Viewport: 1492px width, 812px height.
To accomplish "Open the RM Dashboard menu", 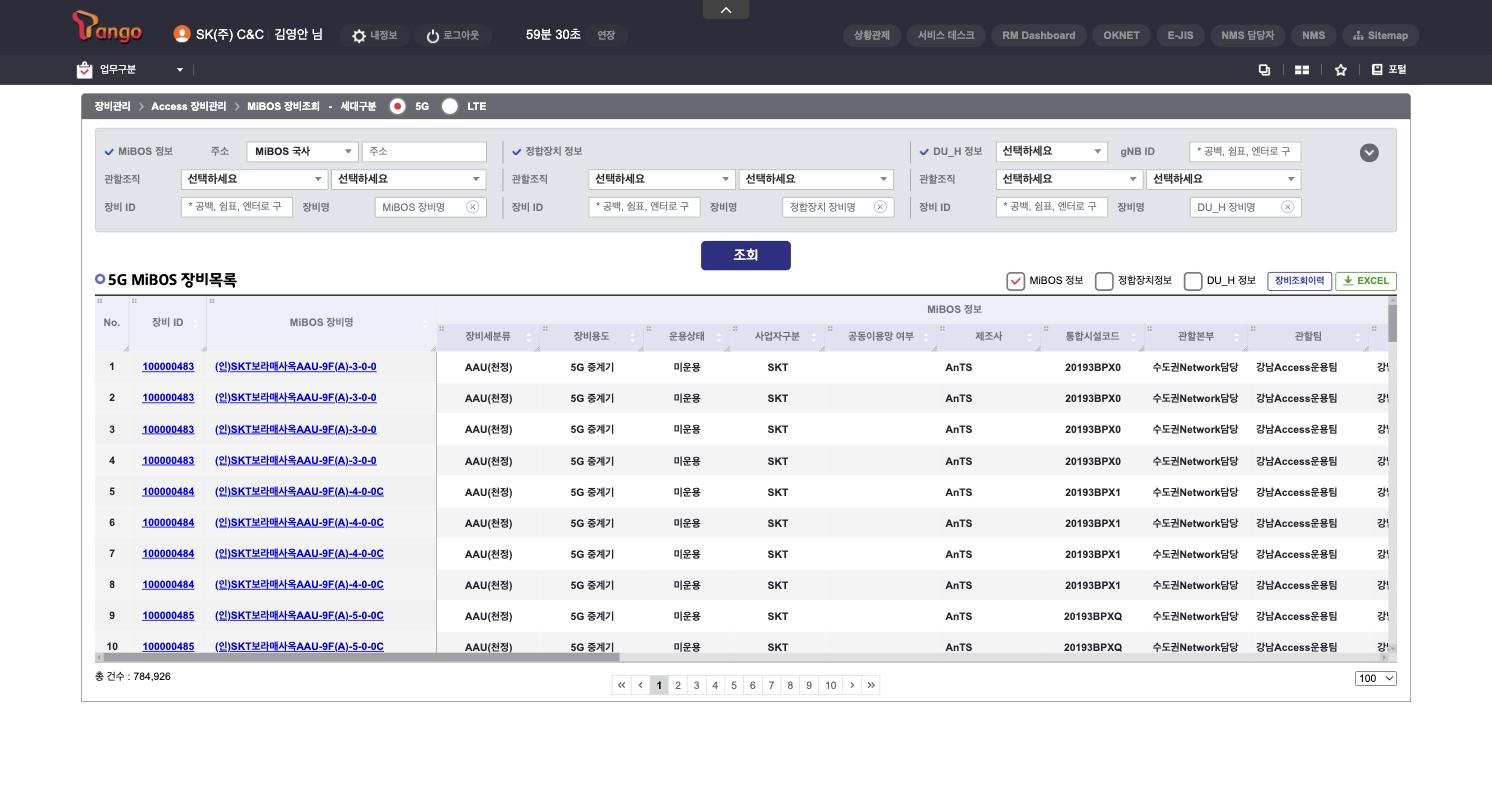I will click(x=1039, y=35).
